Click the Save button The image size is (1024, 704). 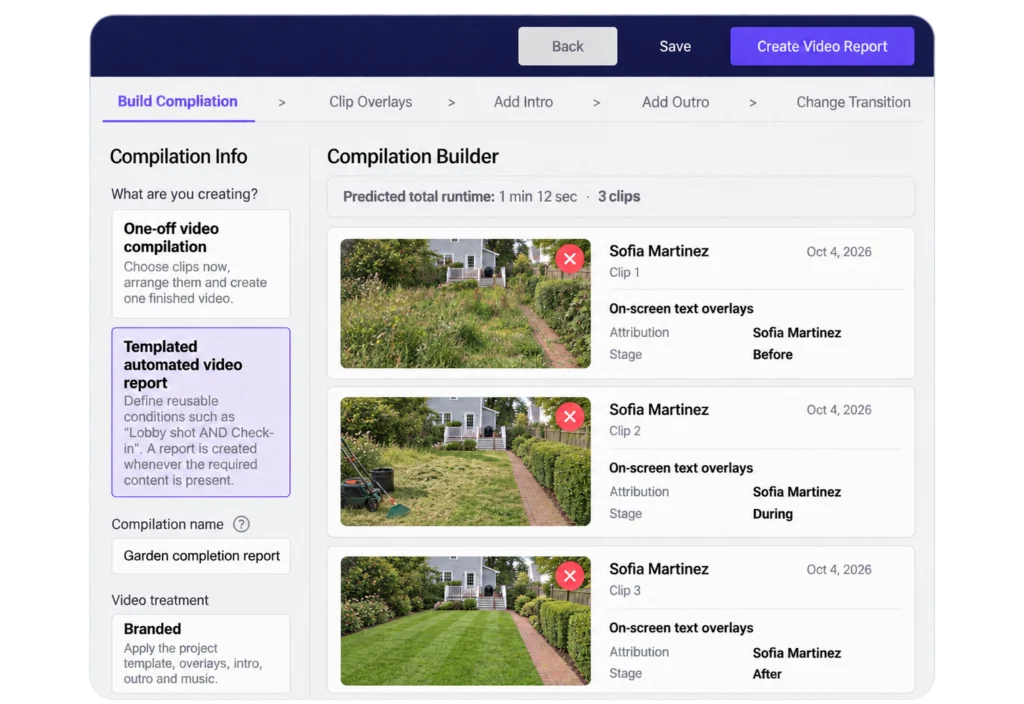point(675,46)
